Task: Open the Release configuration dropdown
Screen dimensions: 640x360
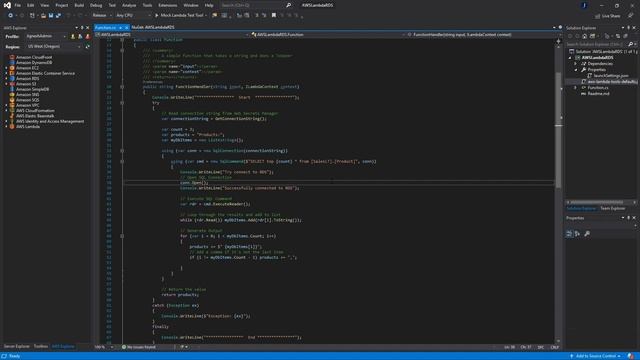Action: pyautogui.click(x=102, y=16)
